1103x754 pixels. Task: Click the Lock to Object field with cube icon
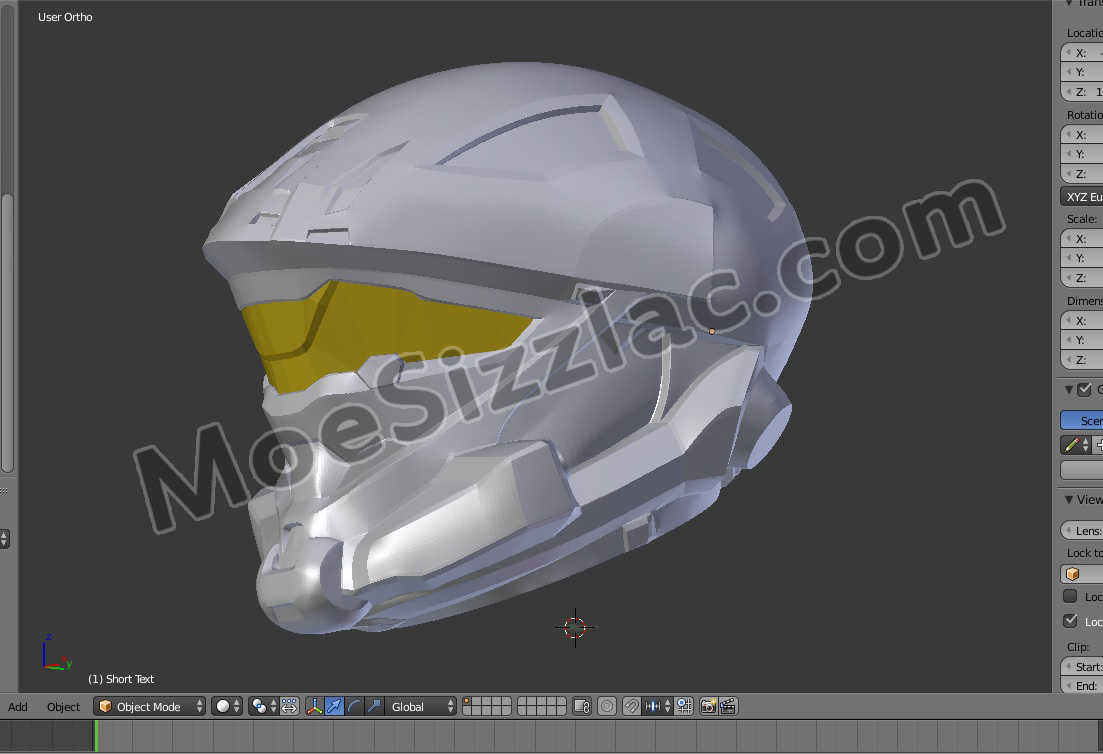click(x=1082, y=574)
